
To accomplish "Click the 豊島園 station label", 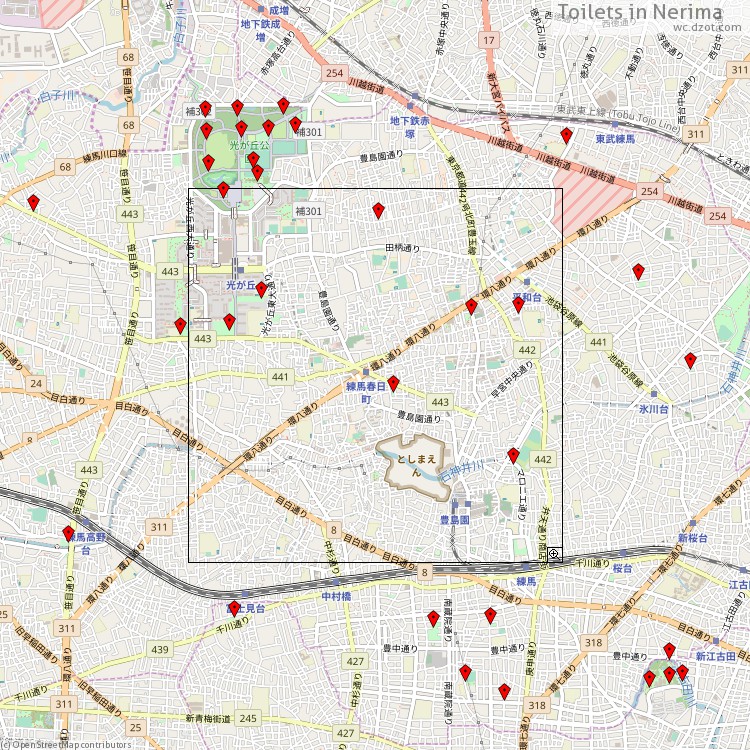I will [455, 520].
